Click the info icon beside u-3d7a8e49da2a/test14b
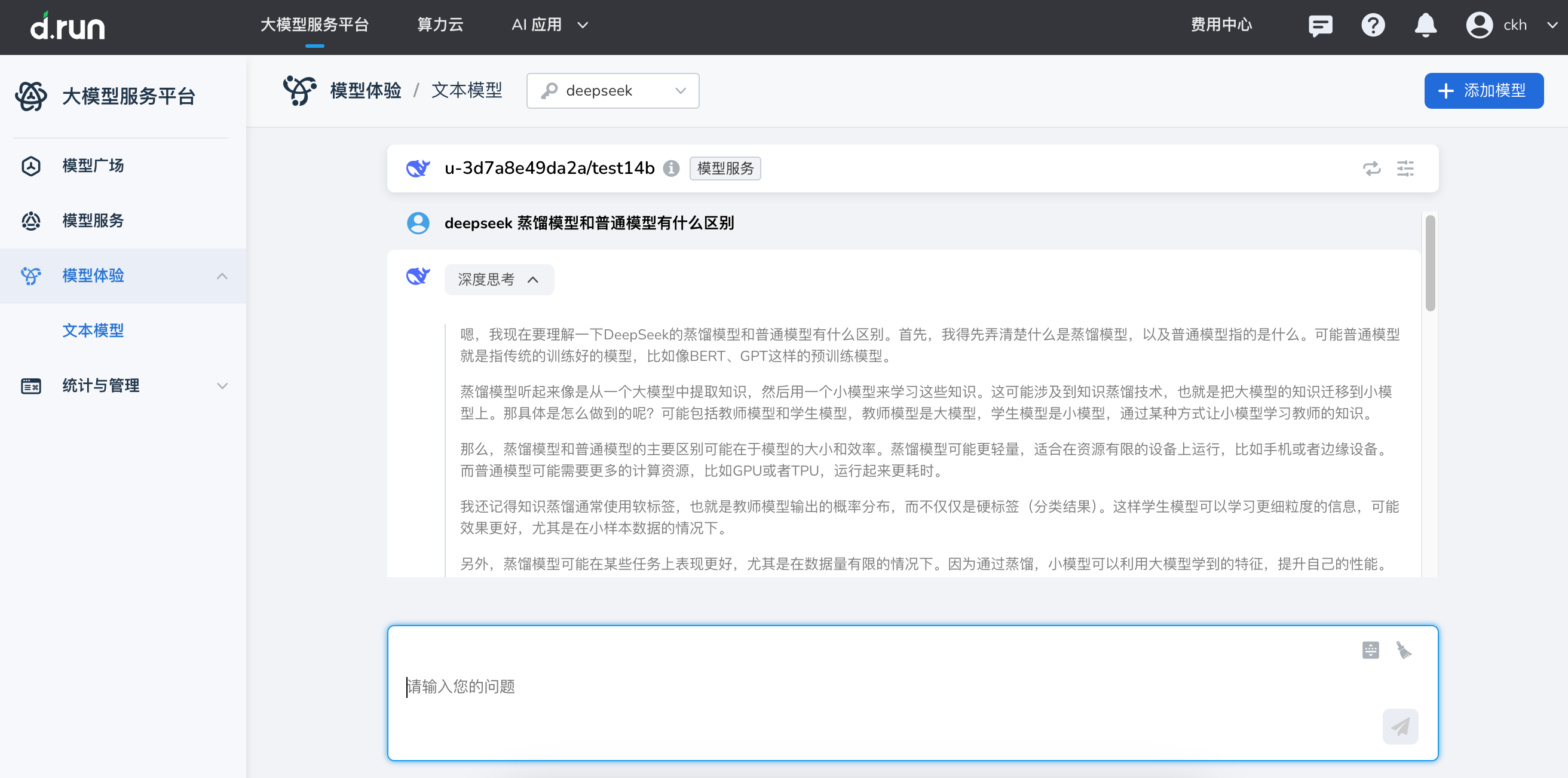Image resolution: width=1568 pixels, height=778 pixels. (672, 169)
